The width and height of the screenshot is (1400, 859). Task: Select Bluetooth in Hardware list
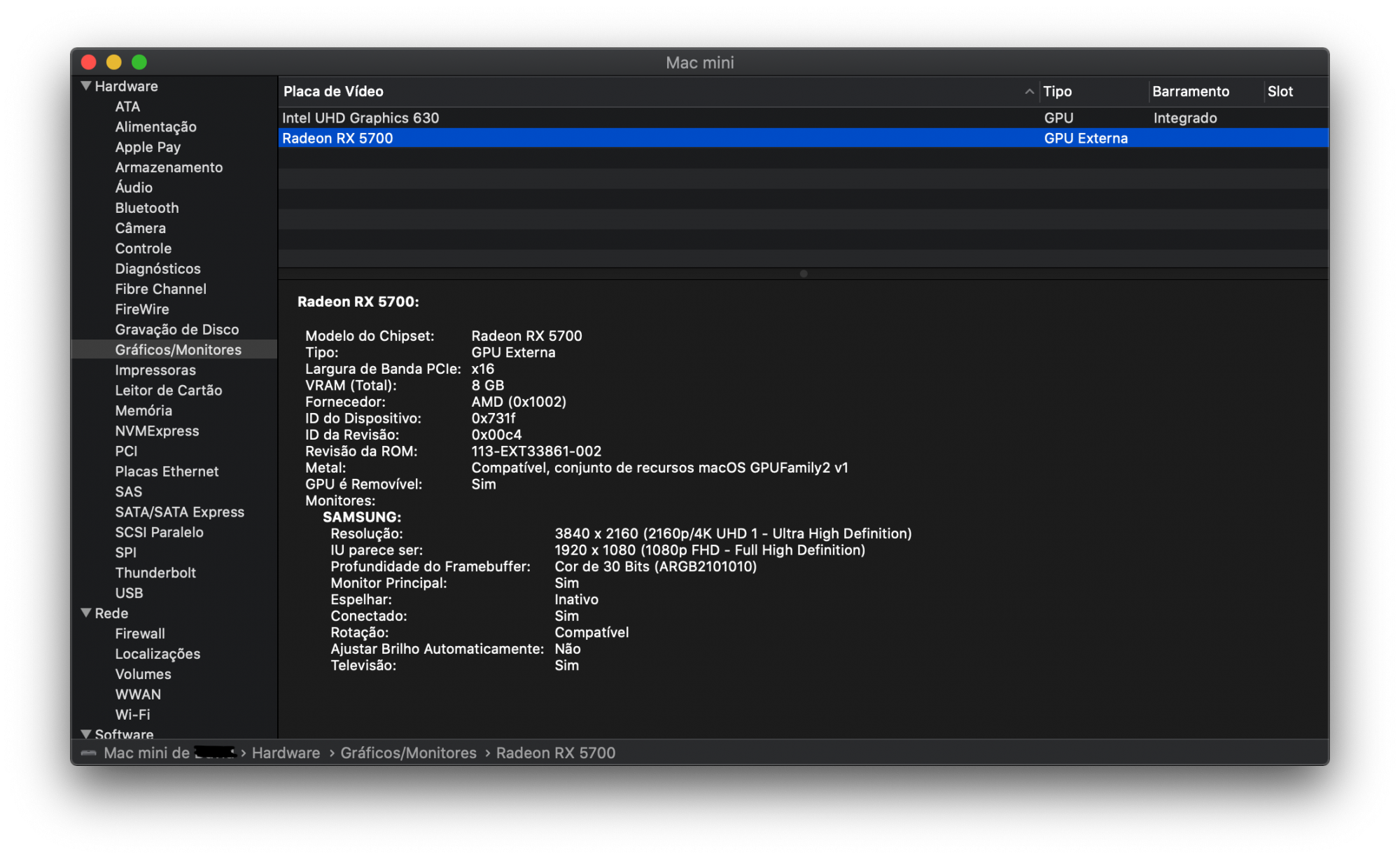tap(147, 208)
